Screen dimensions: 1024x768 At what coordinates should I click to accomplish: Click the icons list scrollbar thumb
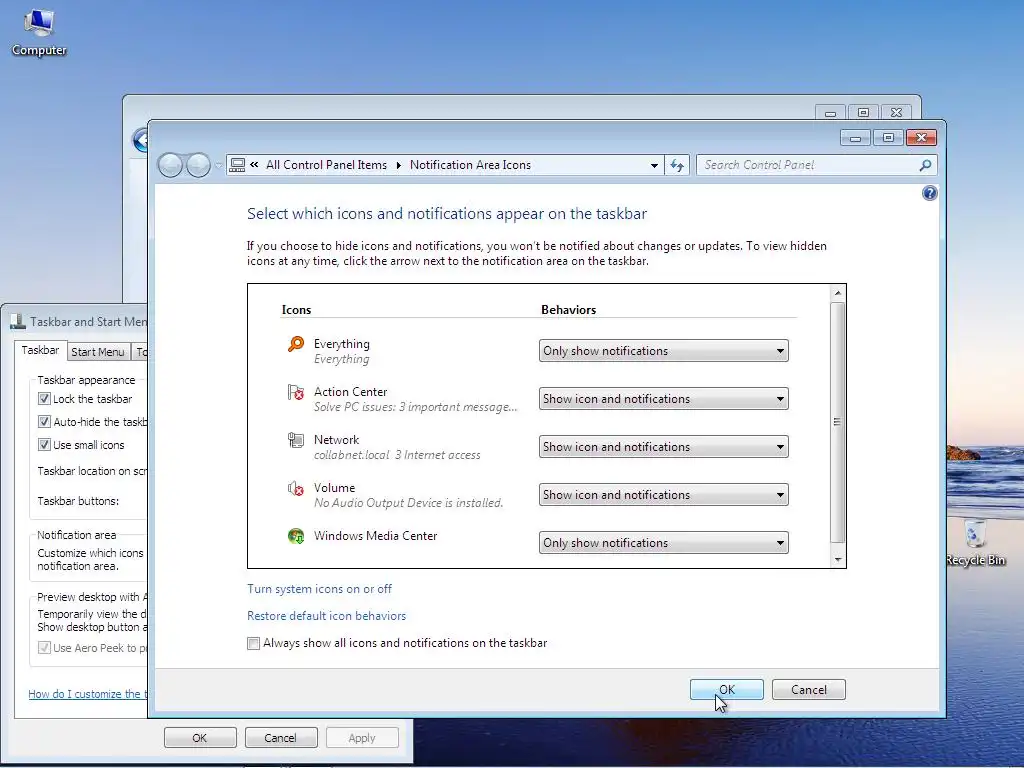[x=838, y=422]
